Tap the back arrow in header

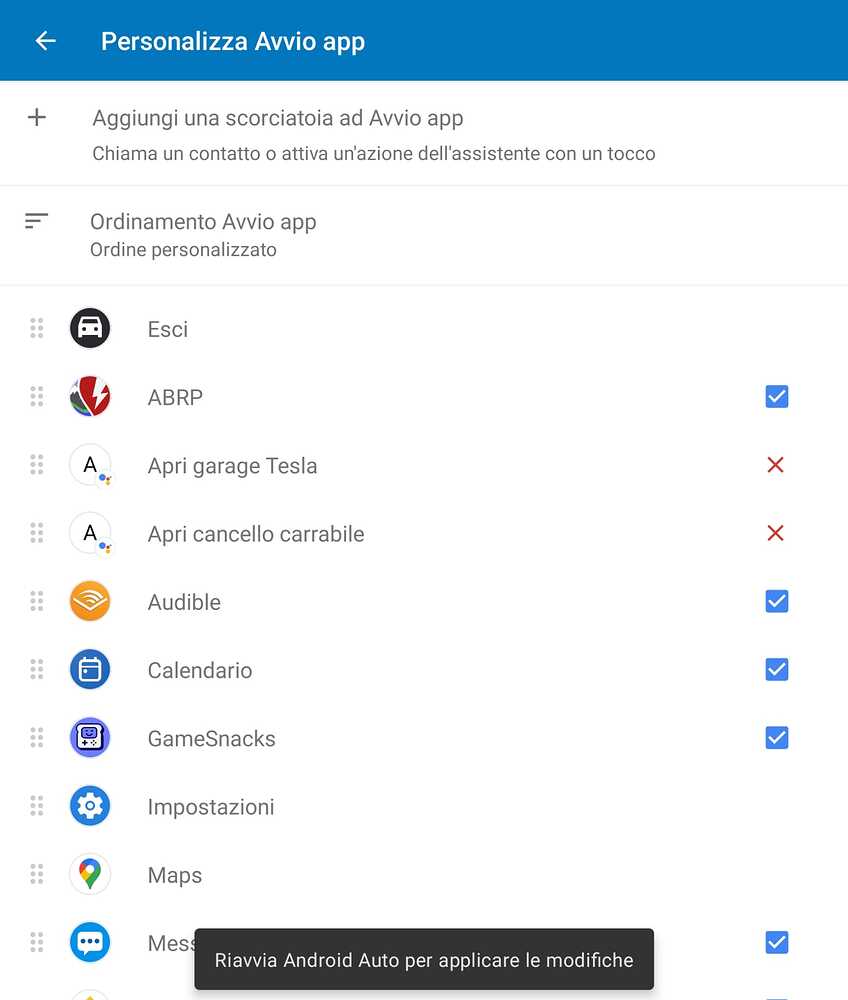click(45, 41)
